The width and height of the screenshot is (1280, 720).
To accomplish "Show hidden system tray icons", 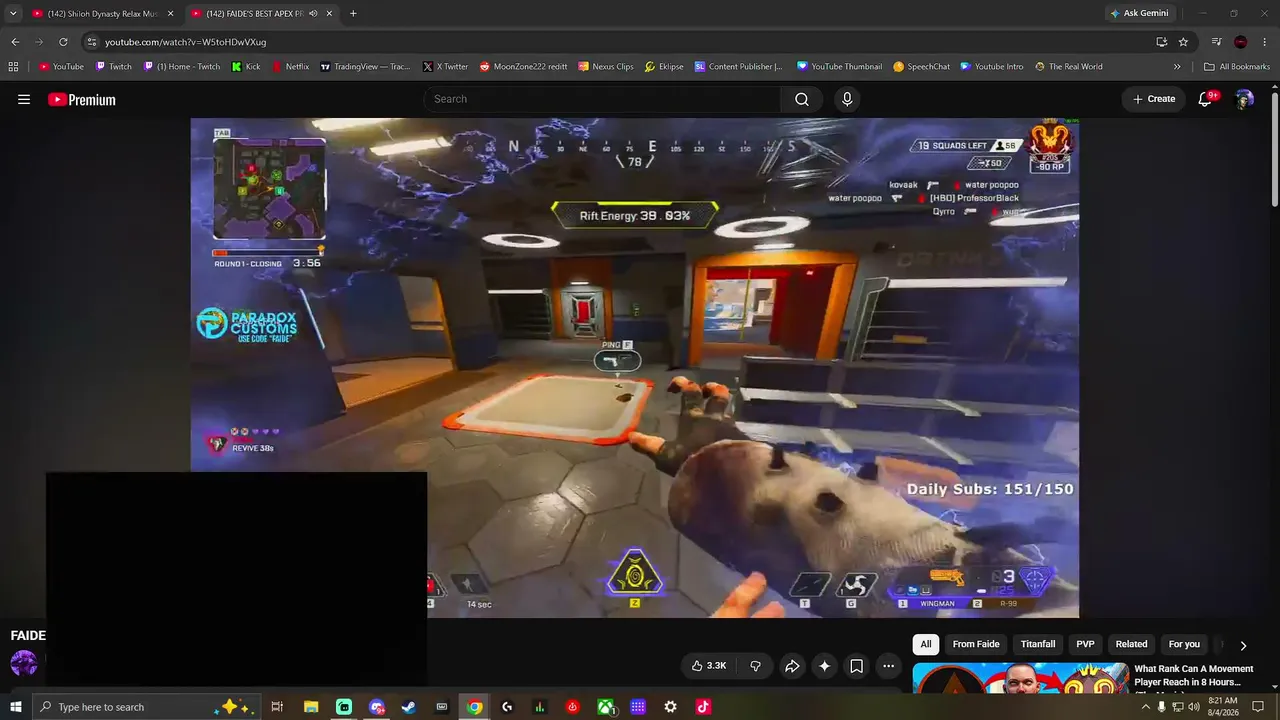I will [x=1145, y=707].
